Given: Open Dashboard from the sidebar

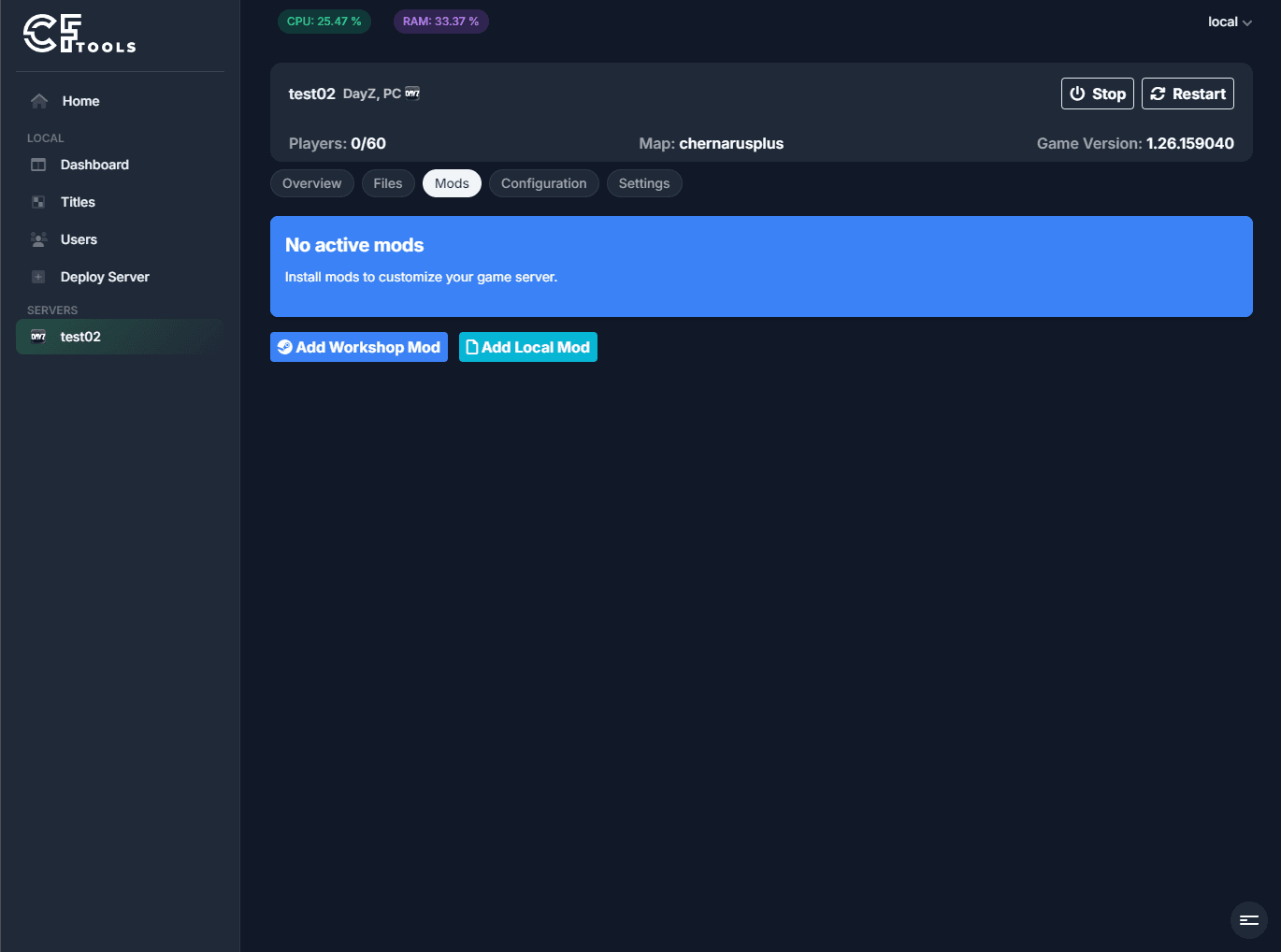Looking at the screenshot, I should click(120, 165).
